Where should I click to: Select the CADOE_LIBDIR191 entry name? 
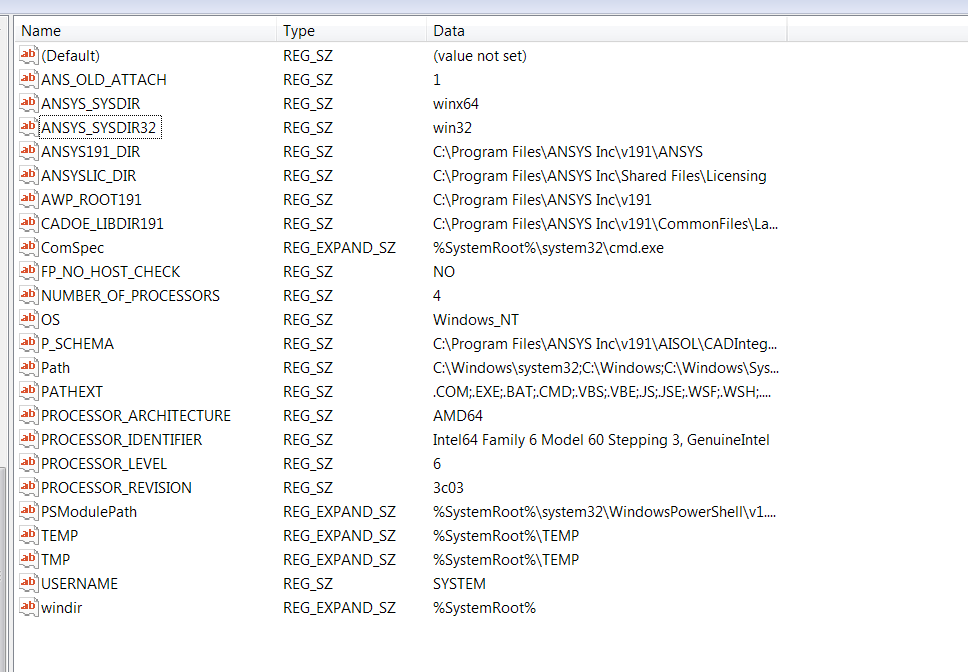[x=102, y=224]
